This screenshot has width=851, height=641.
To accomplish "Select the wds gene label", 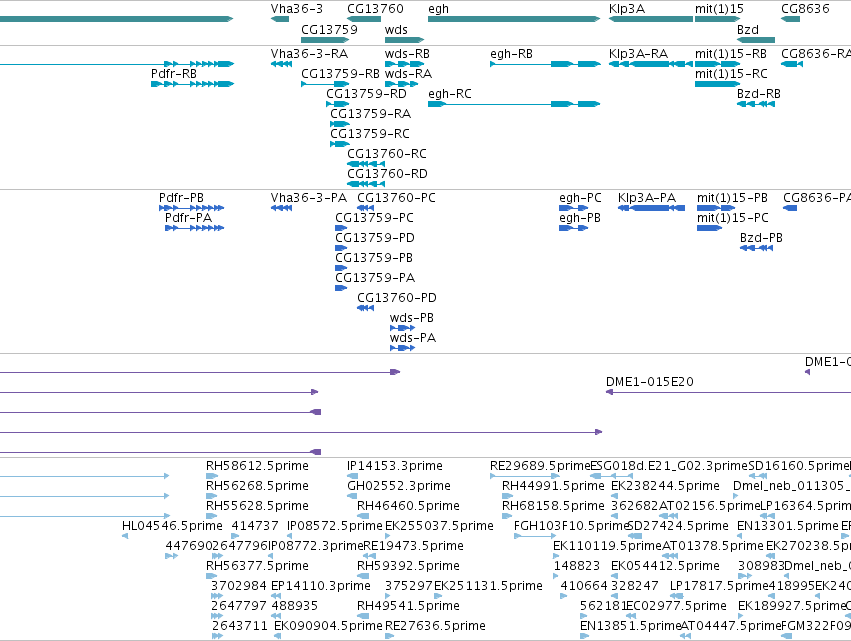I will coord(396,29).
